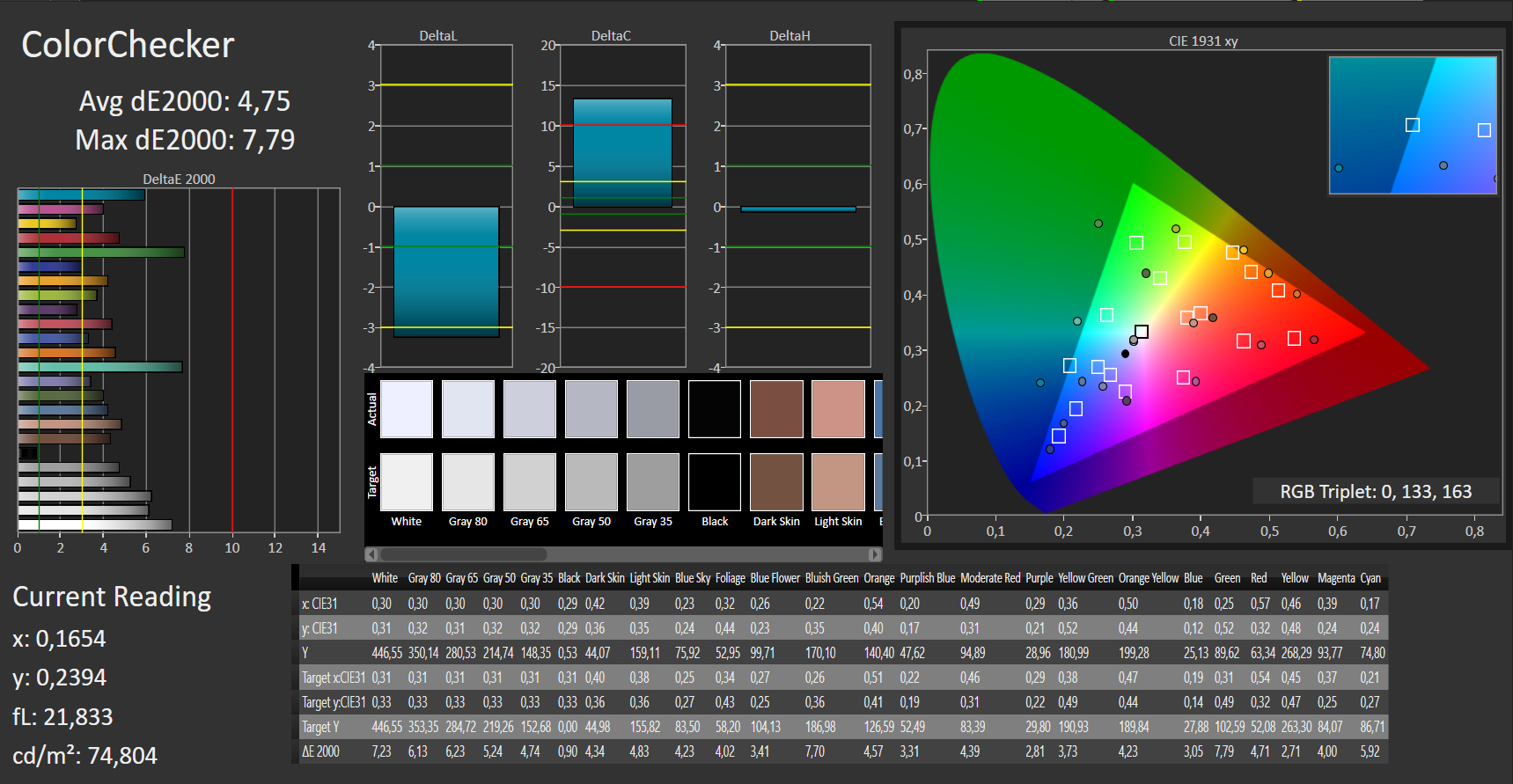The image size is (1513, 784).
Task: Click the left arrow of swatch scrollbar
Action: tap(371, 554)
